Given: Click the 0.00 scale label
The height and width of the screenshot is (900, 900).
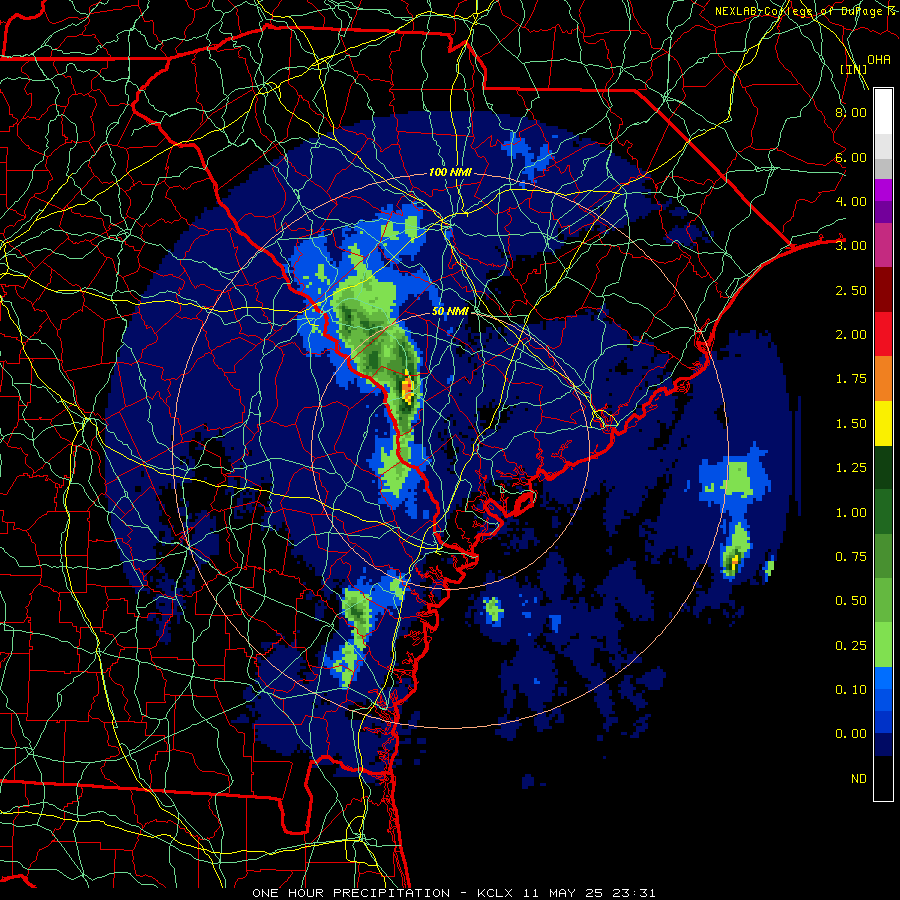Looking at the screenshot, I should pos(851,734).
